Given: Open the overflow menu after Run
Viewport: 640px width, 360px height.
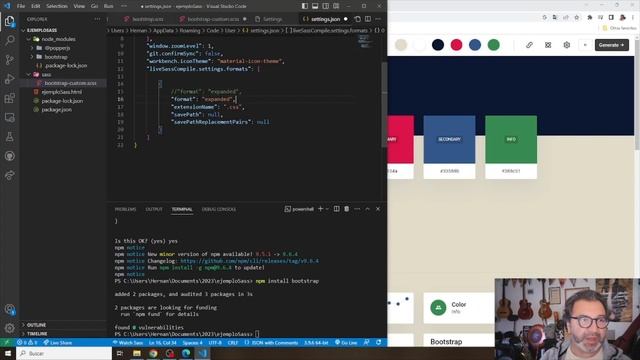Looking at the screenshot, I should click(x=124, y=6).
